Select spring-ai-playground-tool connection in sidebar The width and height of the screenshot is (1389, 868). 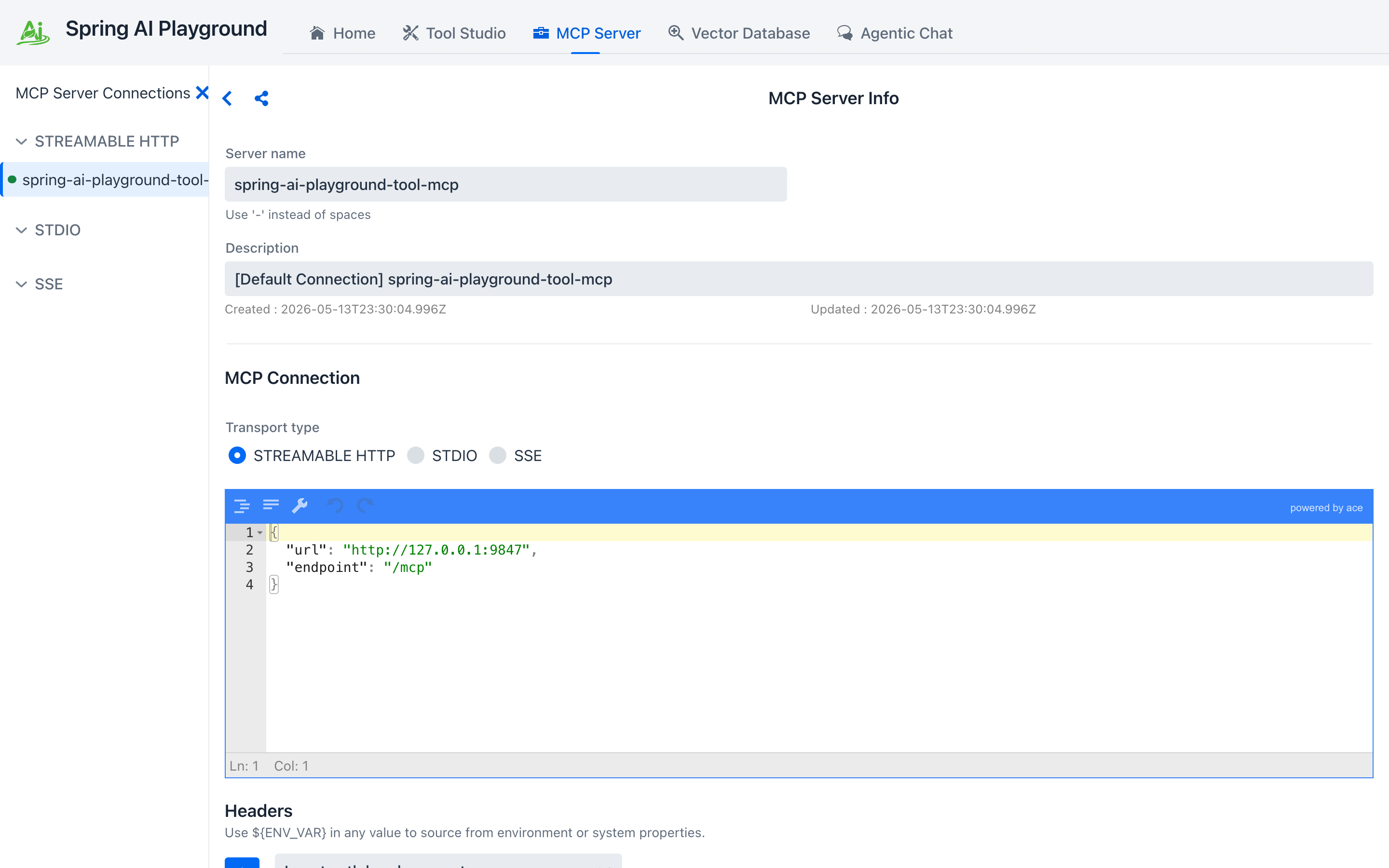106,180
